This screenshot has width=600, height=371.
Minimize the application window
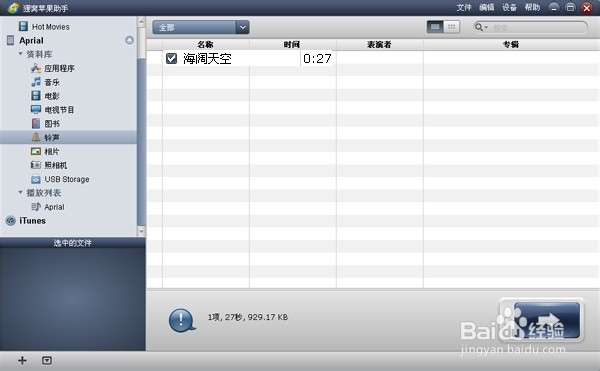(x=553, y=8)
